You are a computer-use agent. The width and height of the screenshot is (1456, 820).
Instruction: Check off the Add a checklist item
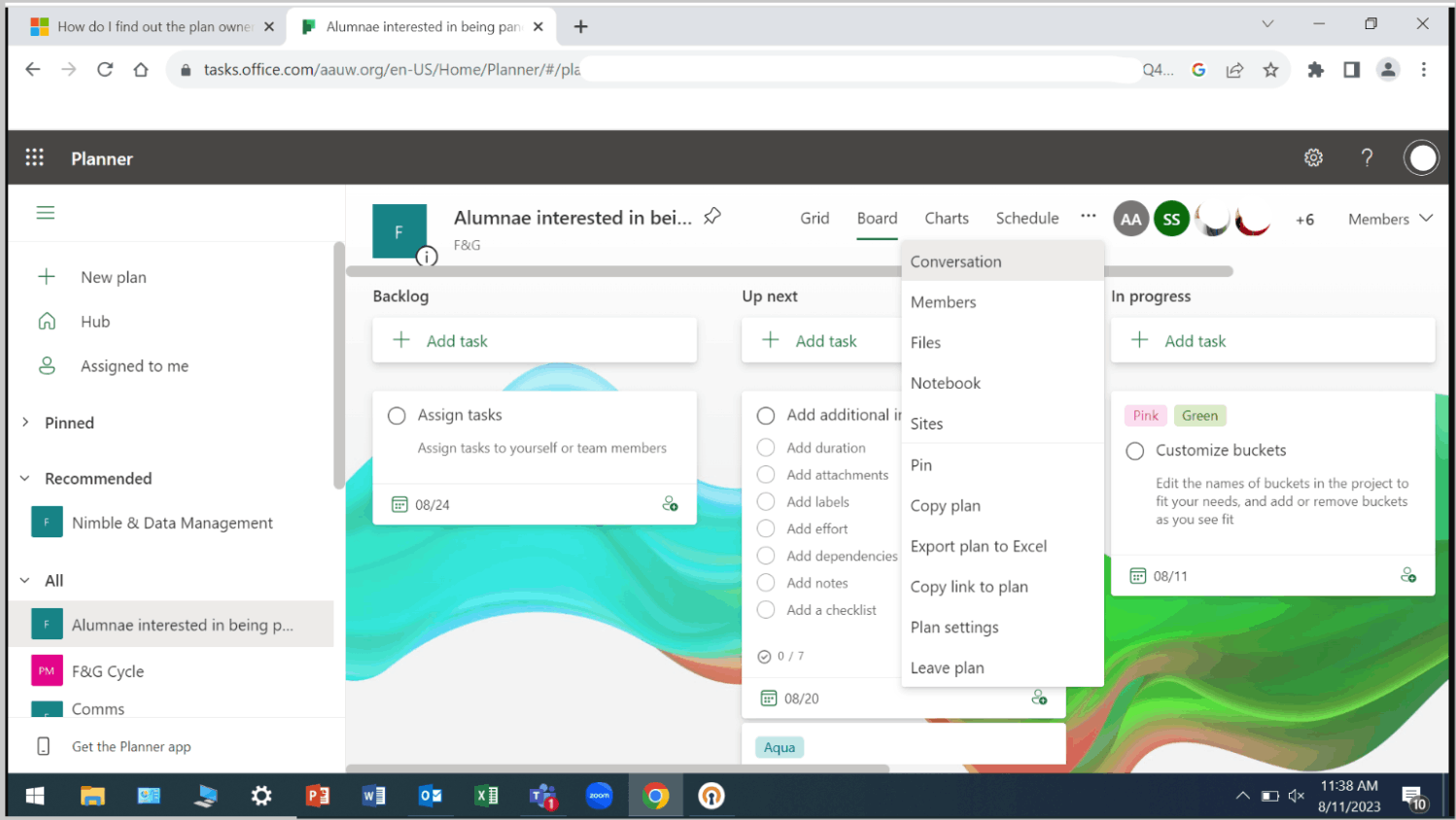[x=766, y=609]
